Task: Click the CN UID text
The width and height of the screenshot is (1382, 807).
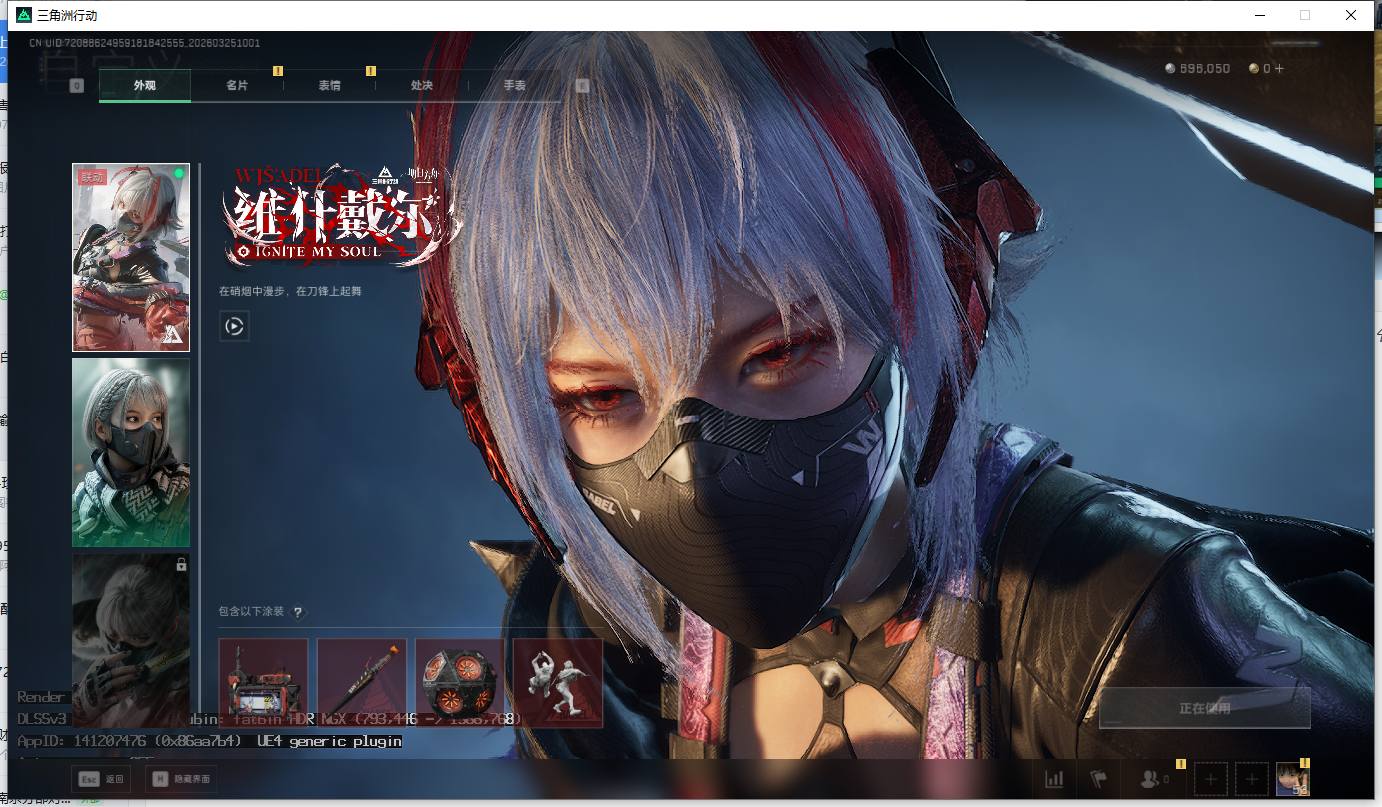Action: (x=144, y=43)
